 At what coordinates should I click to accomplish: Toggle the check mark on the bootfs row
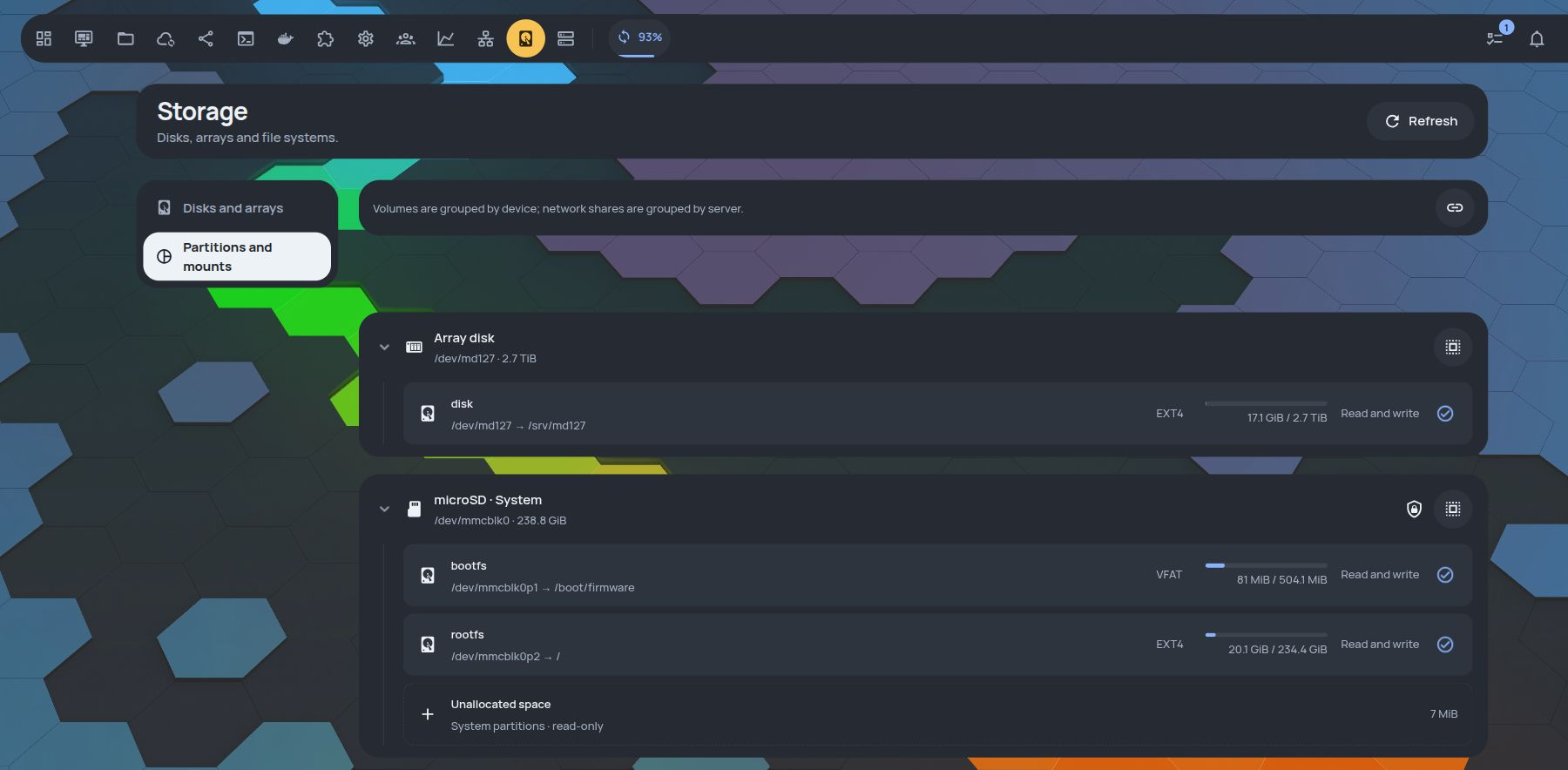pyautogui.click(x=1445, y=575)
